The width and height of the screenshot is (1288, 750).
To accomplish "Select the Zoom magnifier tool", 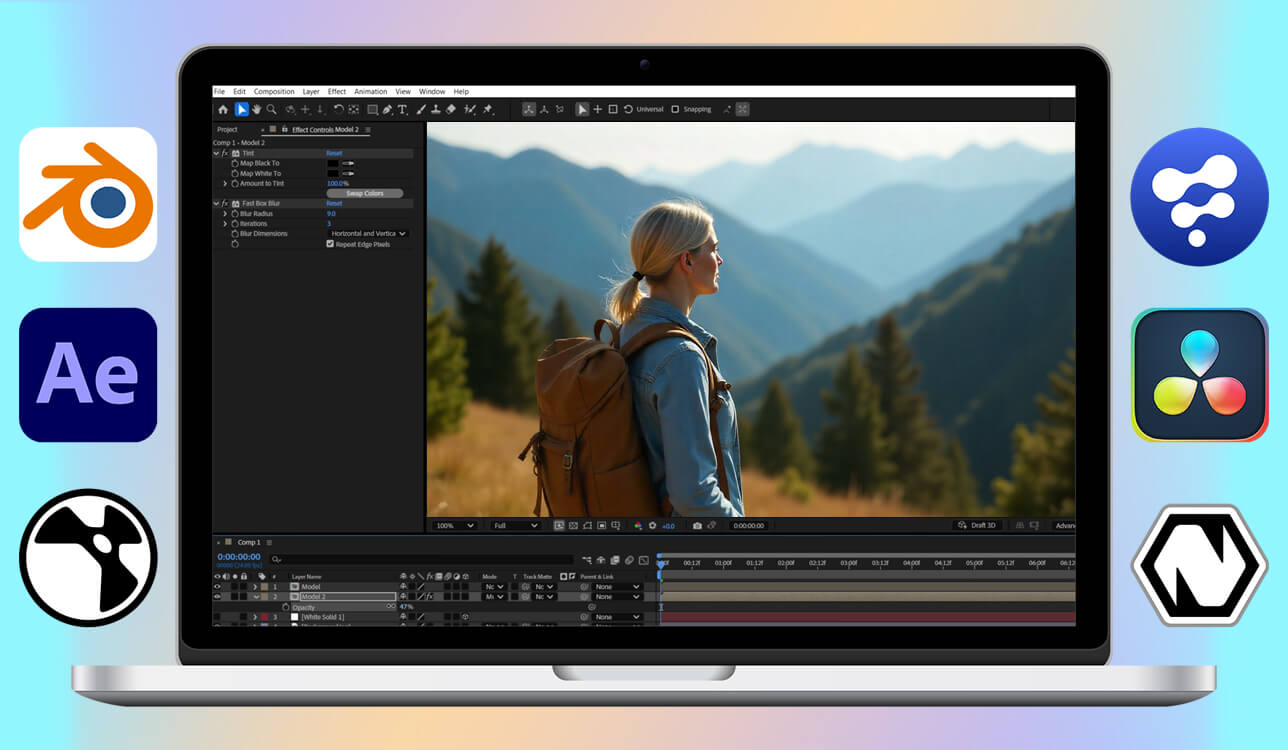I will 271,109.
